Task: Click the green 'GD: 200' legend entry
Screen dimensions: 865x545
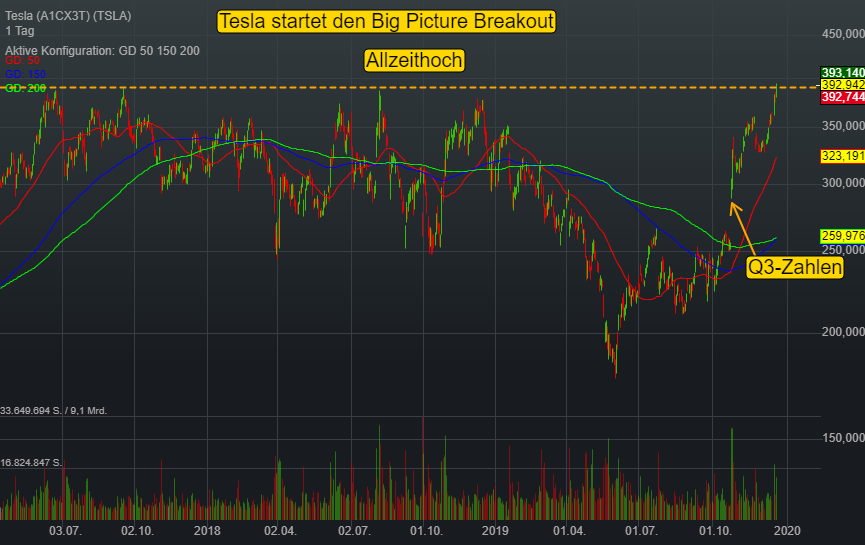Action: point(25,88)
